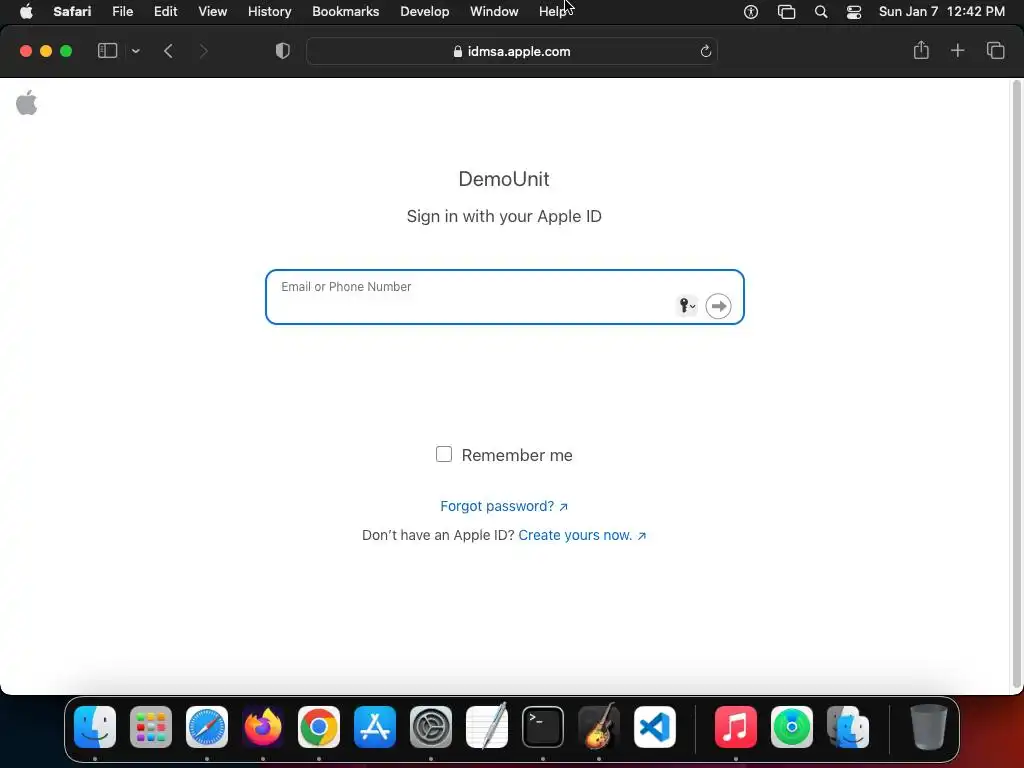Viewport: 1024px width, 768px height.
Task: Open the Stage Manager menu bar icon
Action: pyautogui.click(x=786, y=12)
